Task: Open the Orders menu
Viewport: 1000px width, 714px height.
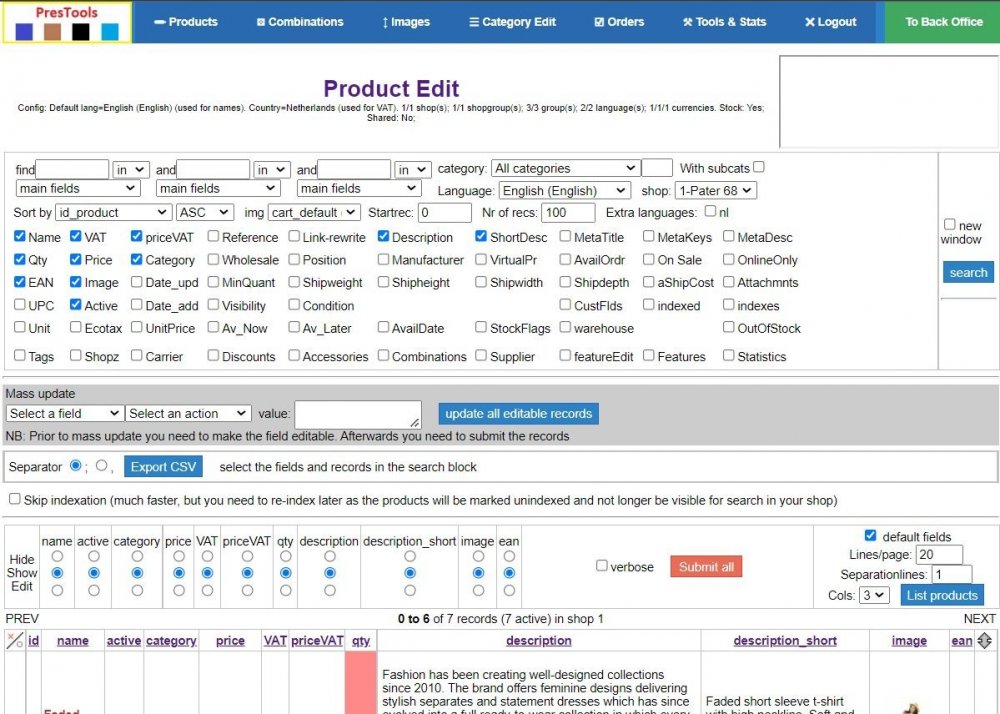Action: 619,22
